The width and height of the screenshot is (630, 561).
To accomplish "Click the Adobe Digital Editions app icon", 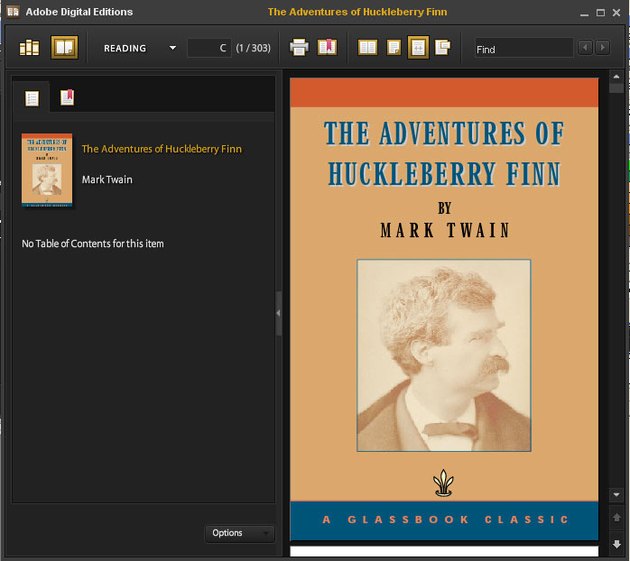I will [x=13, y=12].
